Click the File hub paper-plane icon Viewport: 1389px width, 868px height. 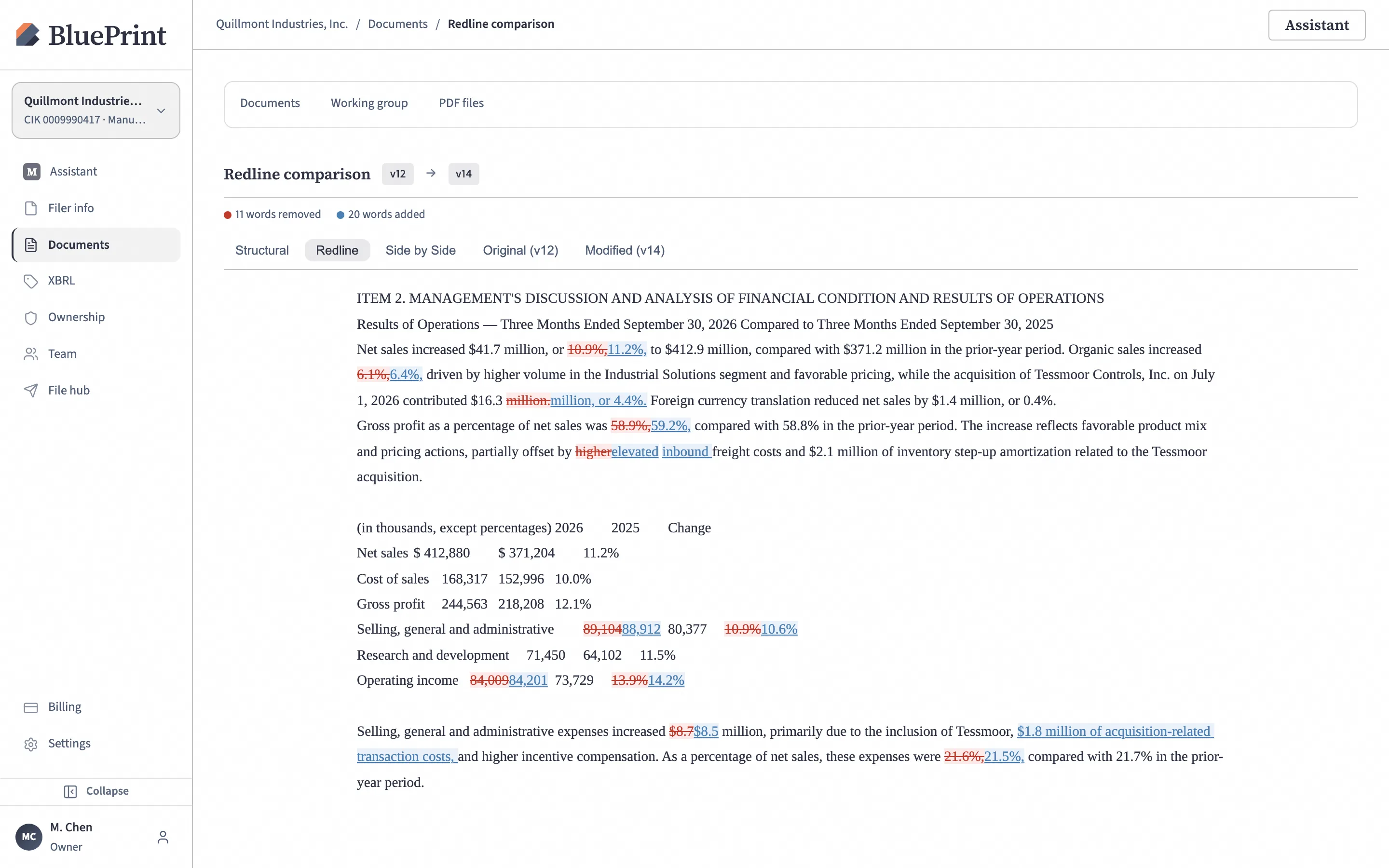point(31,391)
